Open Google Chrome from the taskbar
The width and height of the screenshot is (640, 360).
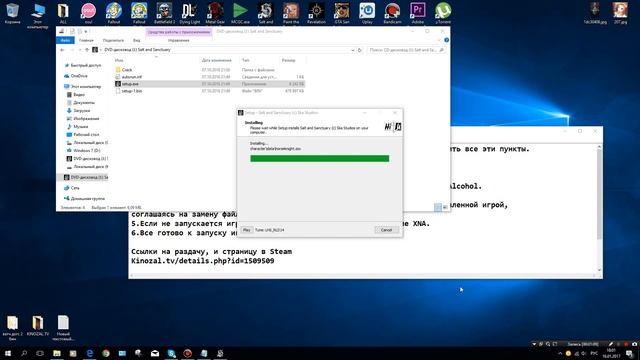coord(106,353)
